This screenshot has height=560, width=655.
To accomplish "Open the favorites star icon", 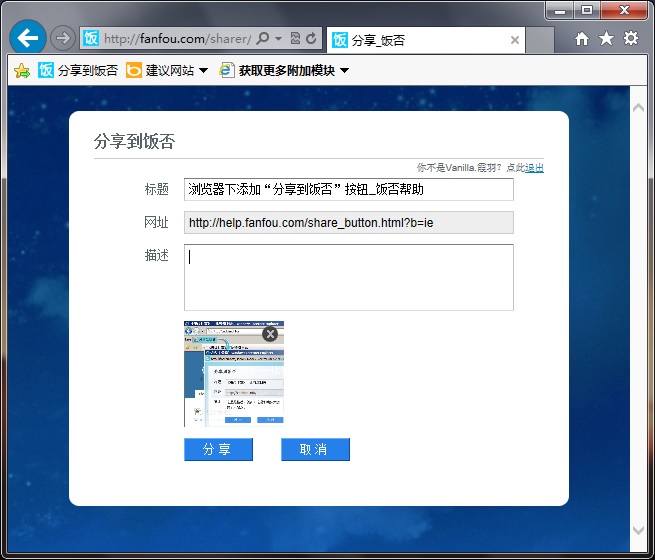I will 606,39.
